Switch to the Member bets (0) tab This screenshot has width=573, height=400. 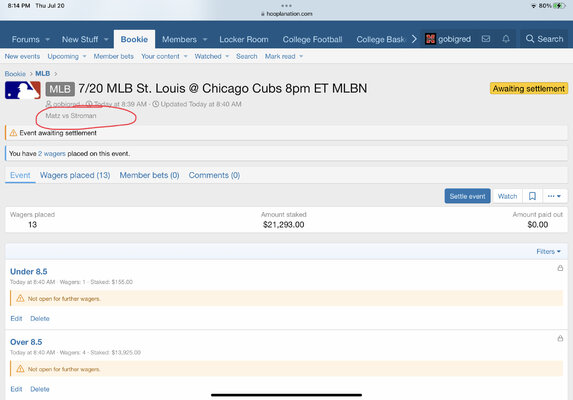149,175
